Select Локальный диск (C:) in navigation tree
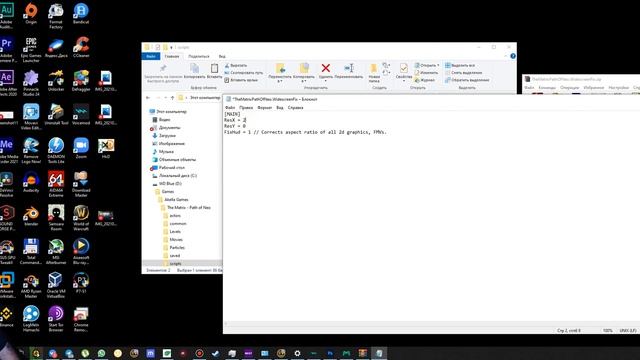The width and height of the screenshot is (640, 360). 175,176
